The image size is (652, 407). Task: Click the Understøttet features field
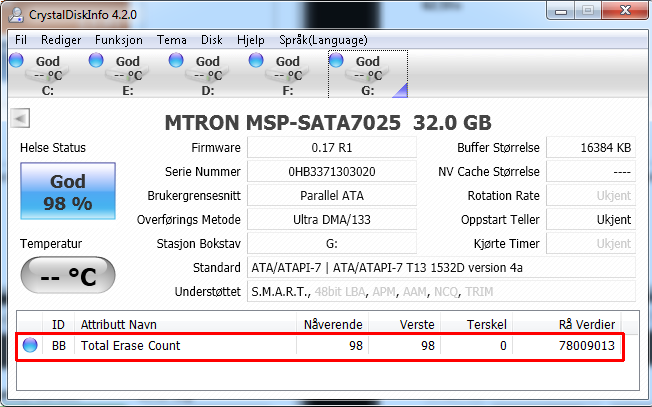[442, 292]
